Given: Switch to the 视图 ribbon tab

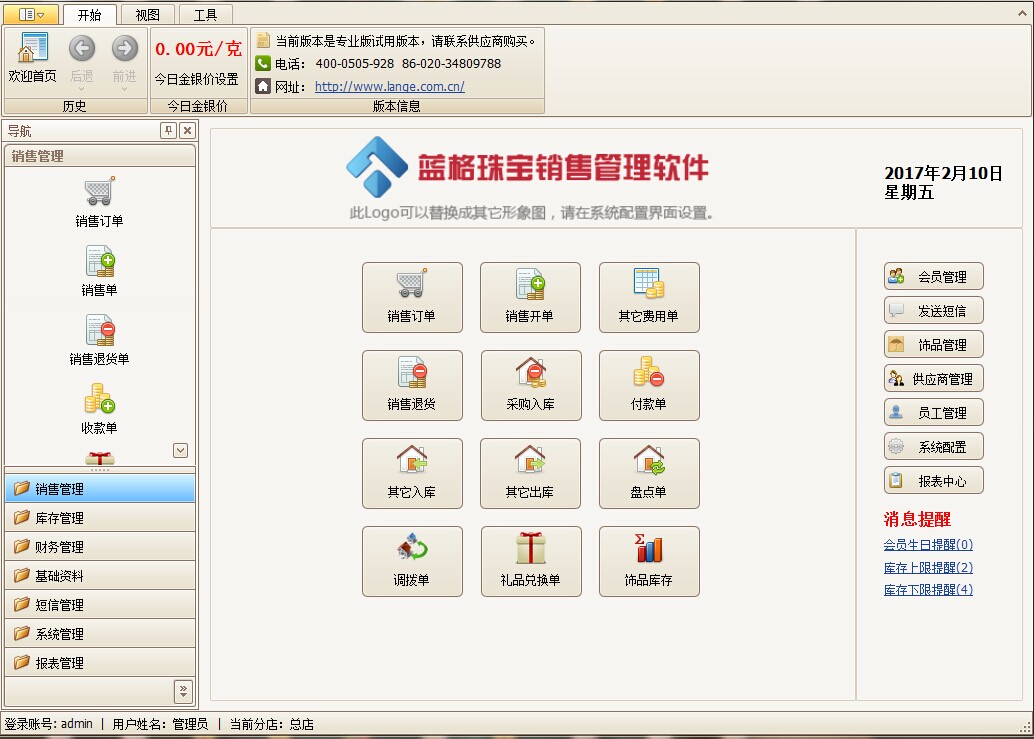Looking at the screenshot, I should [147, 15].
